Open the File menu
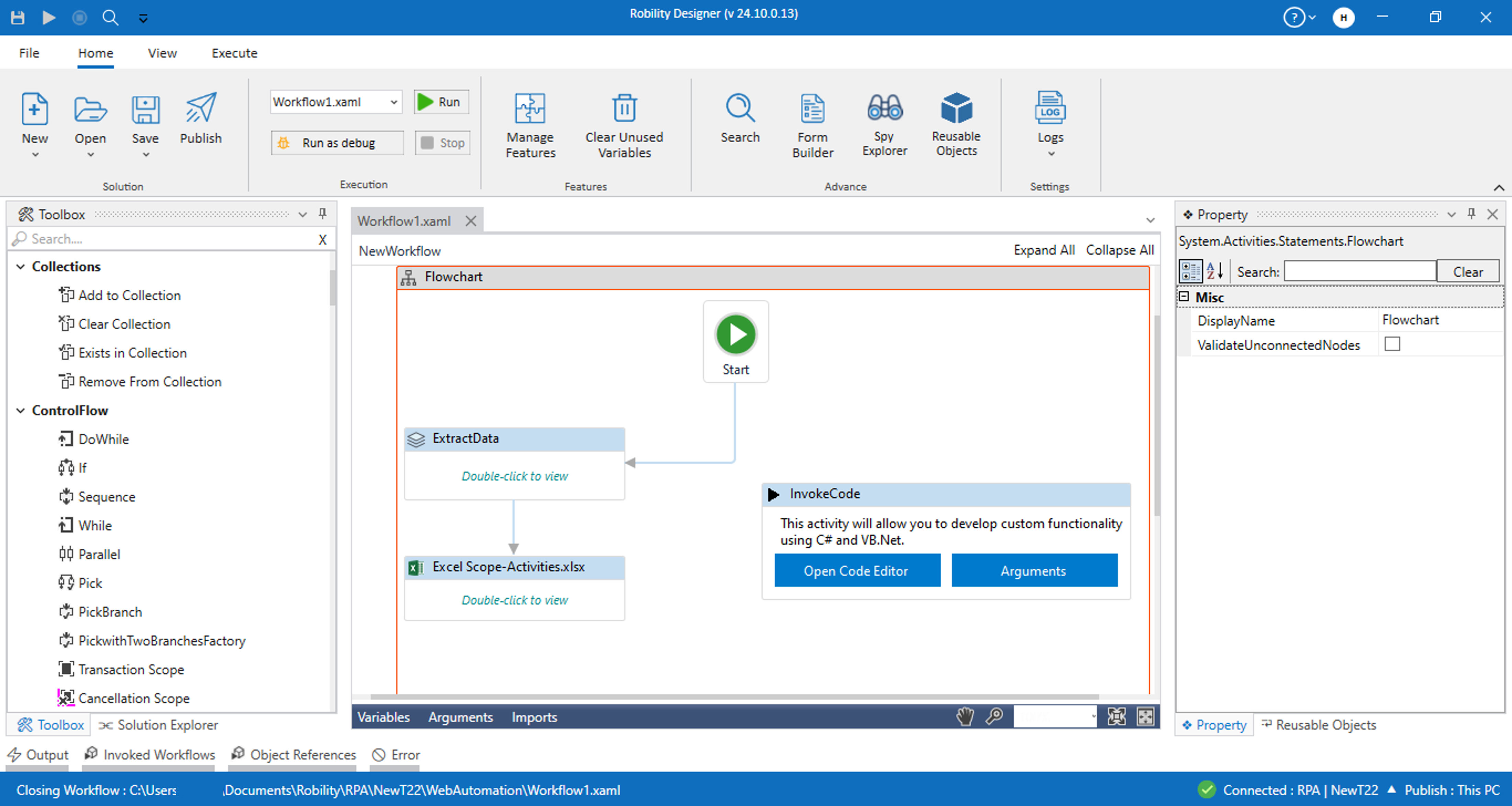1512x806 pixels. pos(29,53)
